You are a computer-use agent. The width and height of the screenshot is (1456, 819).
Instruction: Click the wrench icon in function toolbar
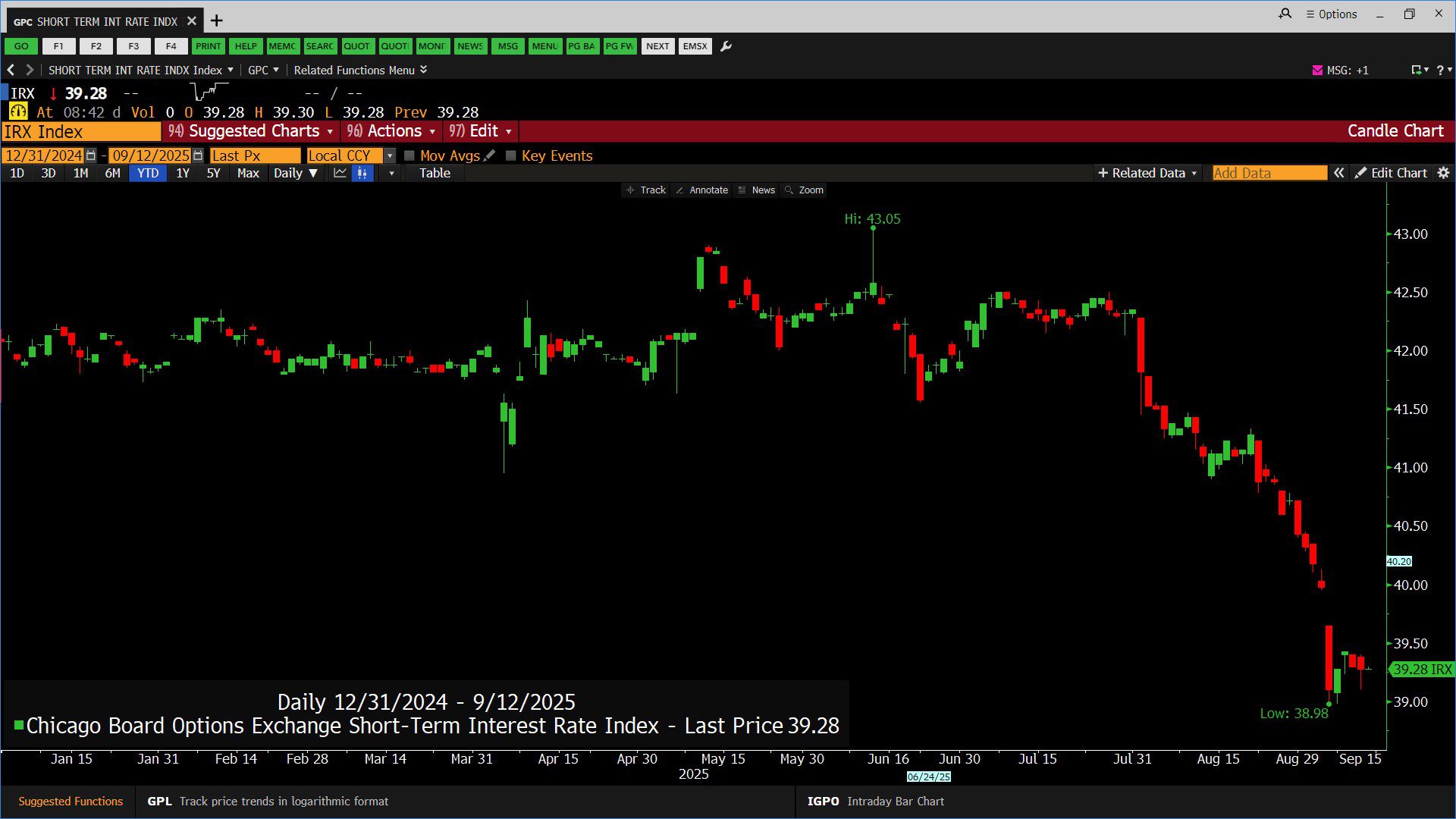726,46
